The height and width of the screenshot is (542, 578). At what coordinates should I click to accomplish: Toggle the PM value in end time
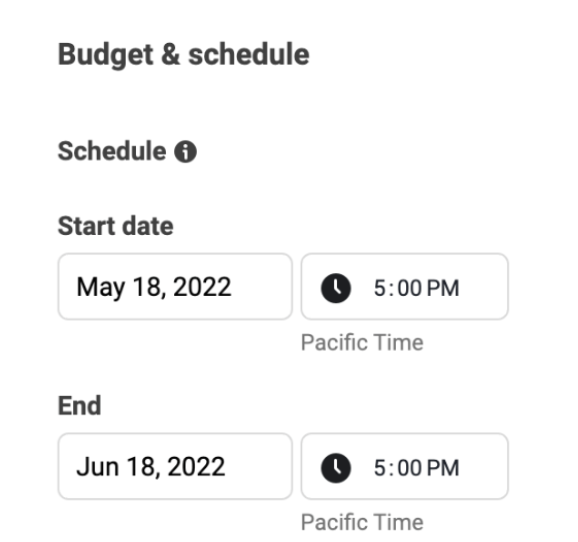click(443, 468)
